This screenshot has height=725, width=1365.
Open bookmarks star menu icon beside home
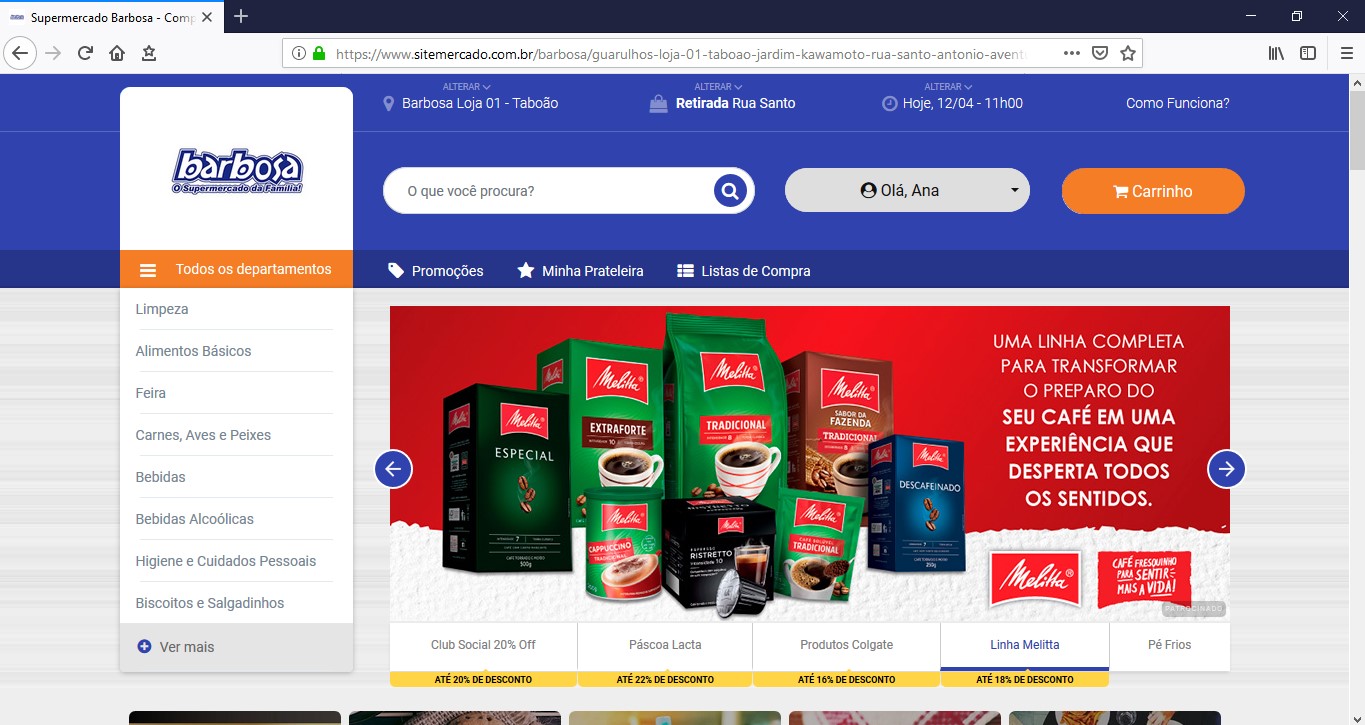149,53
